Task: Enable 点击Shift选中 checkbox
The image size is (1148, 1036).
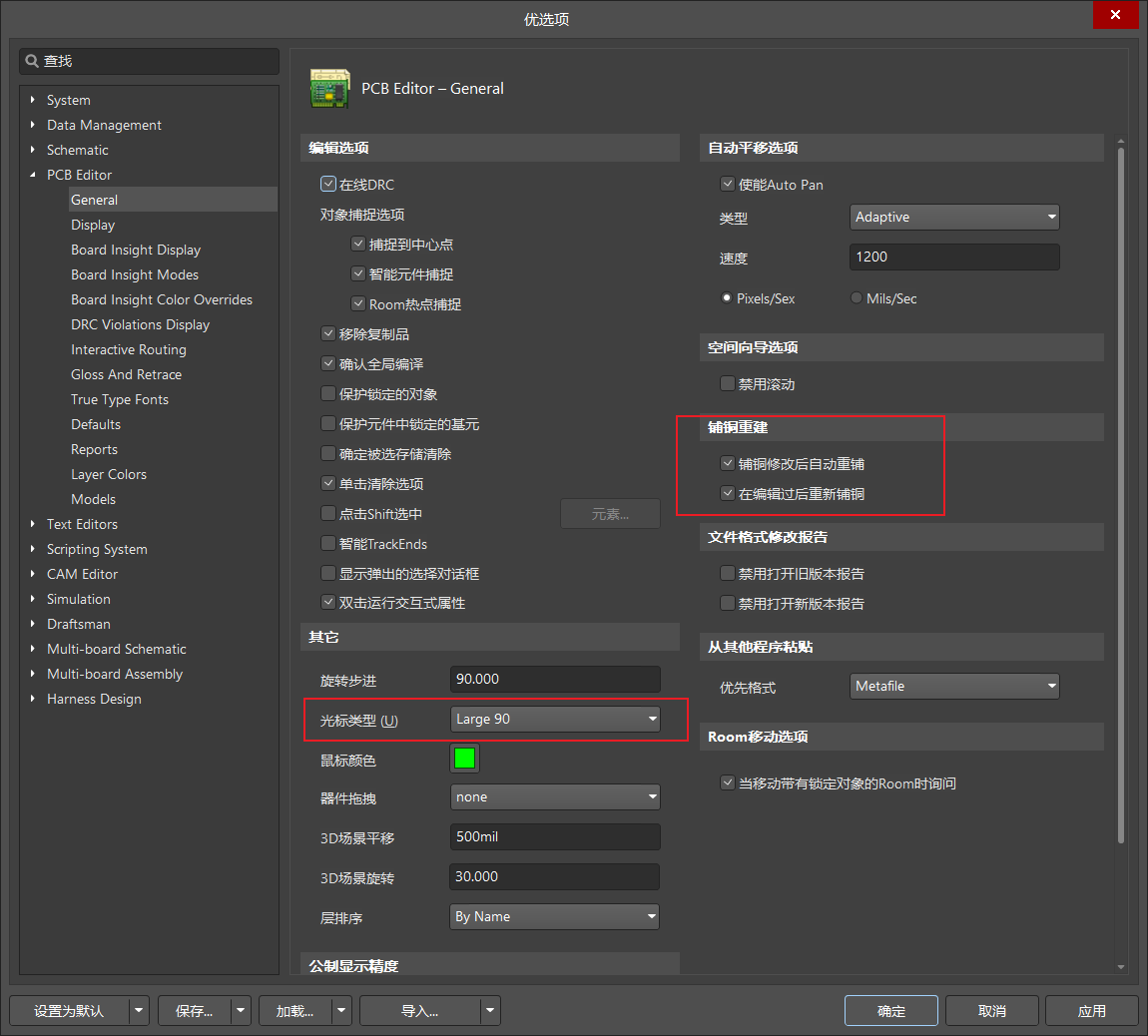Action: pyautogui.click(x=328, y=513)
